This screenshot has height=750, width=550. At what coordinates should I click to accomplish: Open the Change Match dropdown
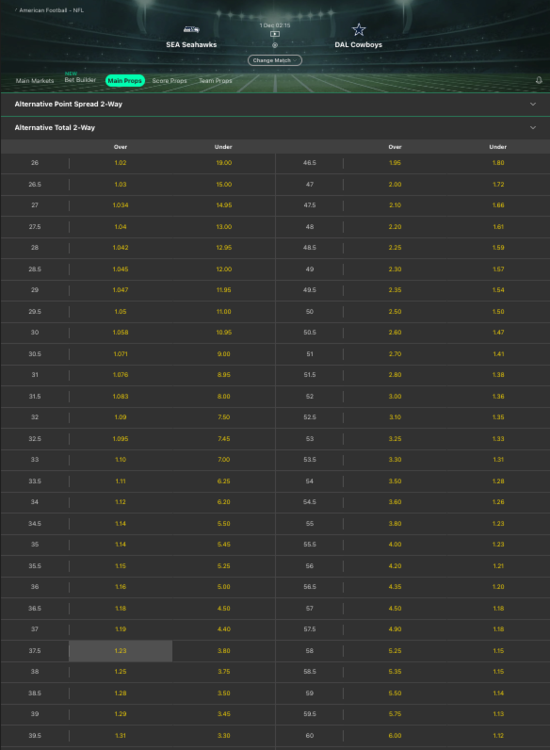275,60
